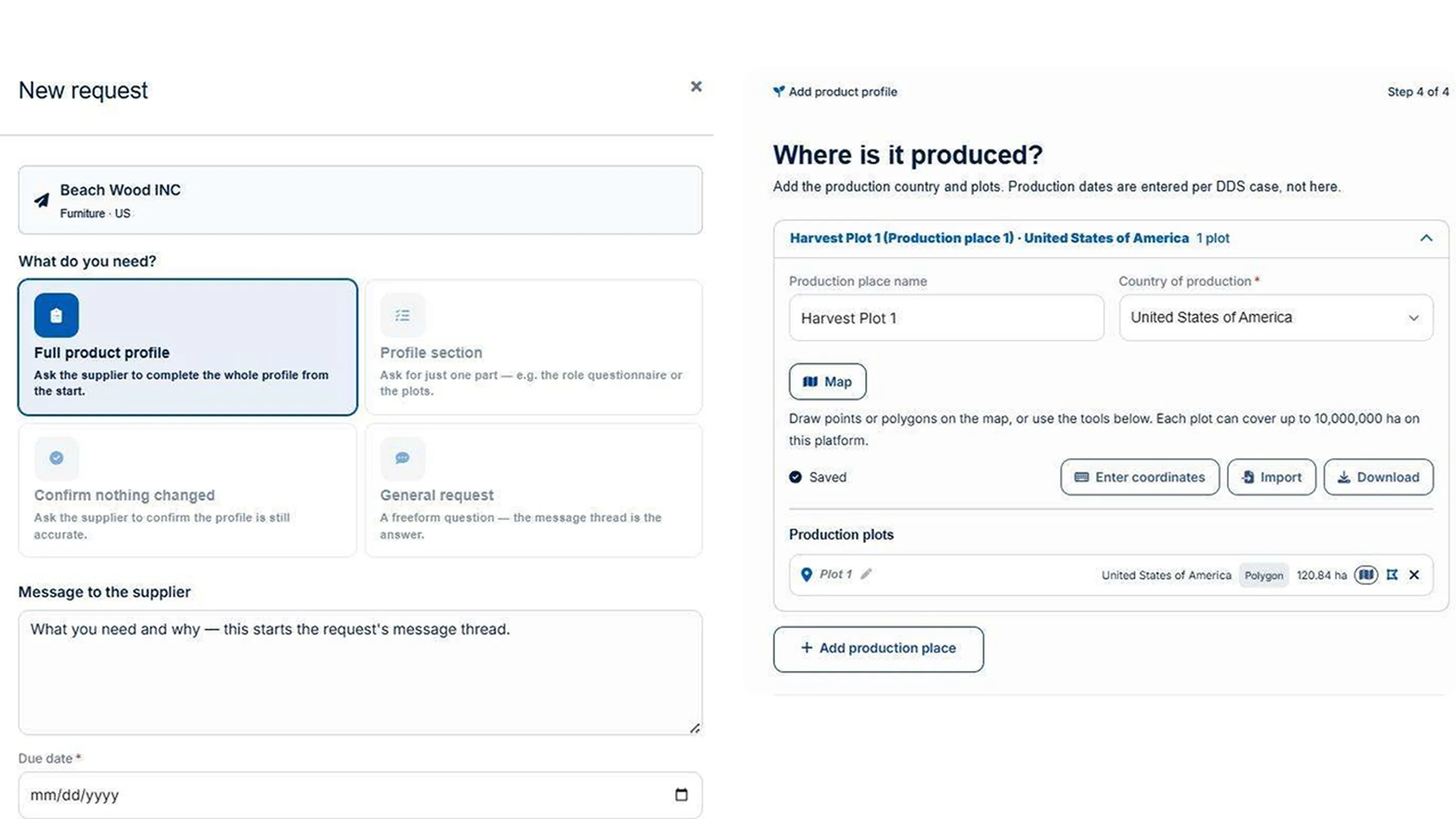Click the pencil icon to rename Plot 1
The height and width of the screenshot is (819, 1456).
click(x=866, y=574)
